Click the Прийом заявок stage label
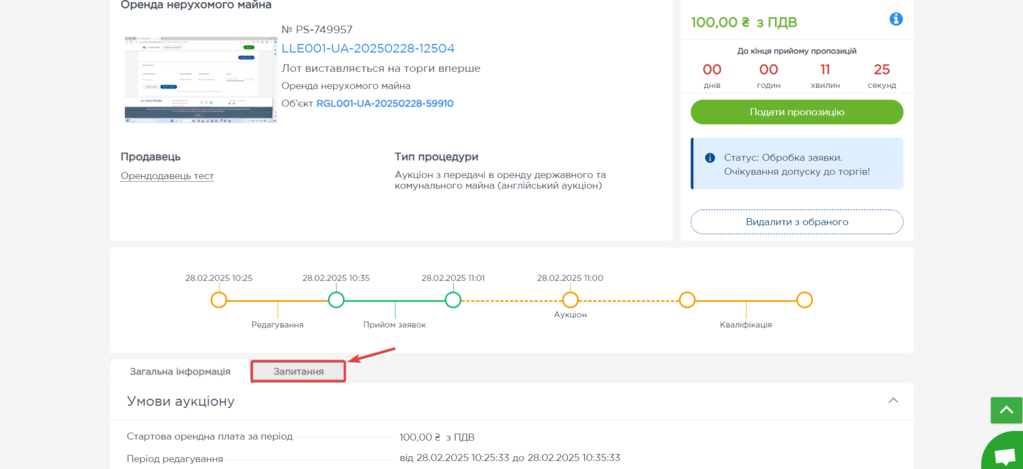 (x=394, y=325)
